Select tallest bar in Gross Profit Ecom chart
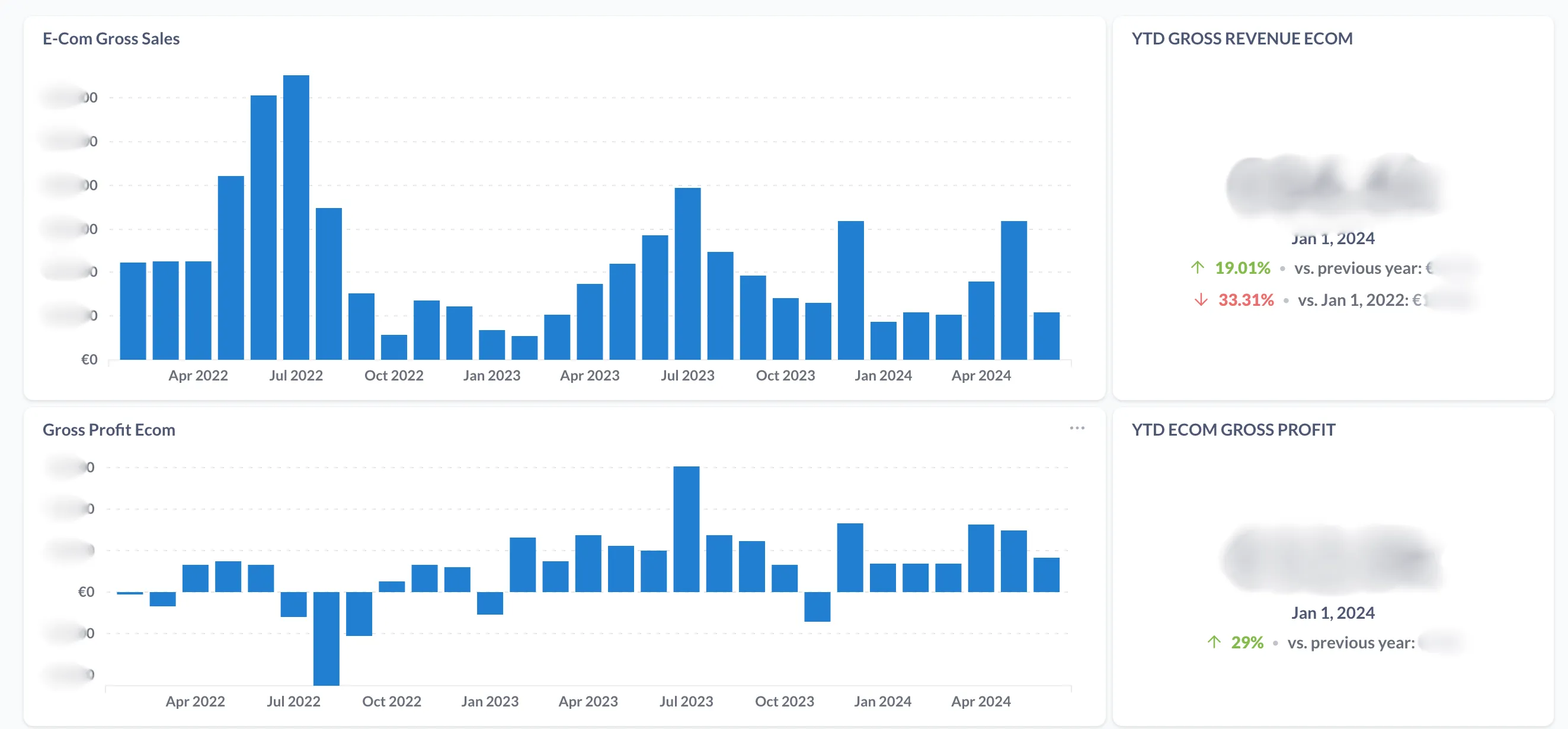This screenshot has width=1568, height=729. pyautogui.click(x=686, y=529)
